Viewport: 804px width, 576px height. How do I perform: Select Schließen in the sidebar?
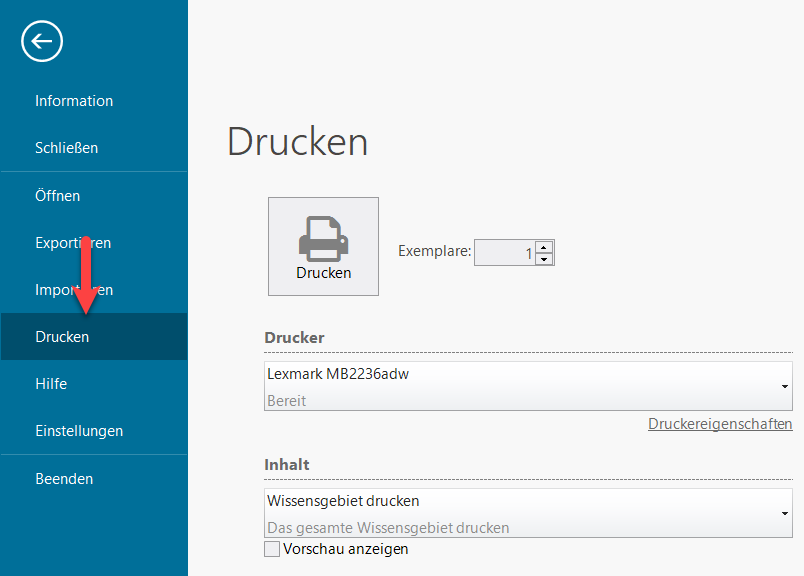pyautogui.click(x=66, y=148)
